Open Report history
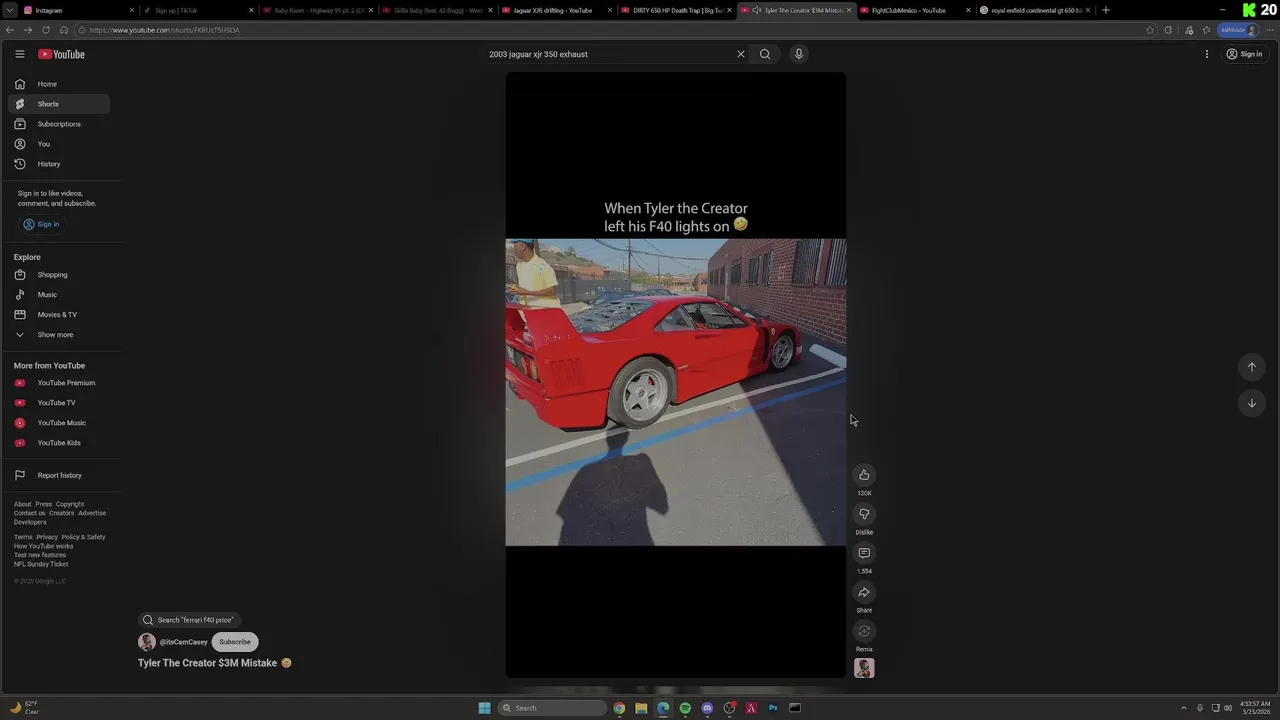 (x=59, y=475)
